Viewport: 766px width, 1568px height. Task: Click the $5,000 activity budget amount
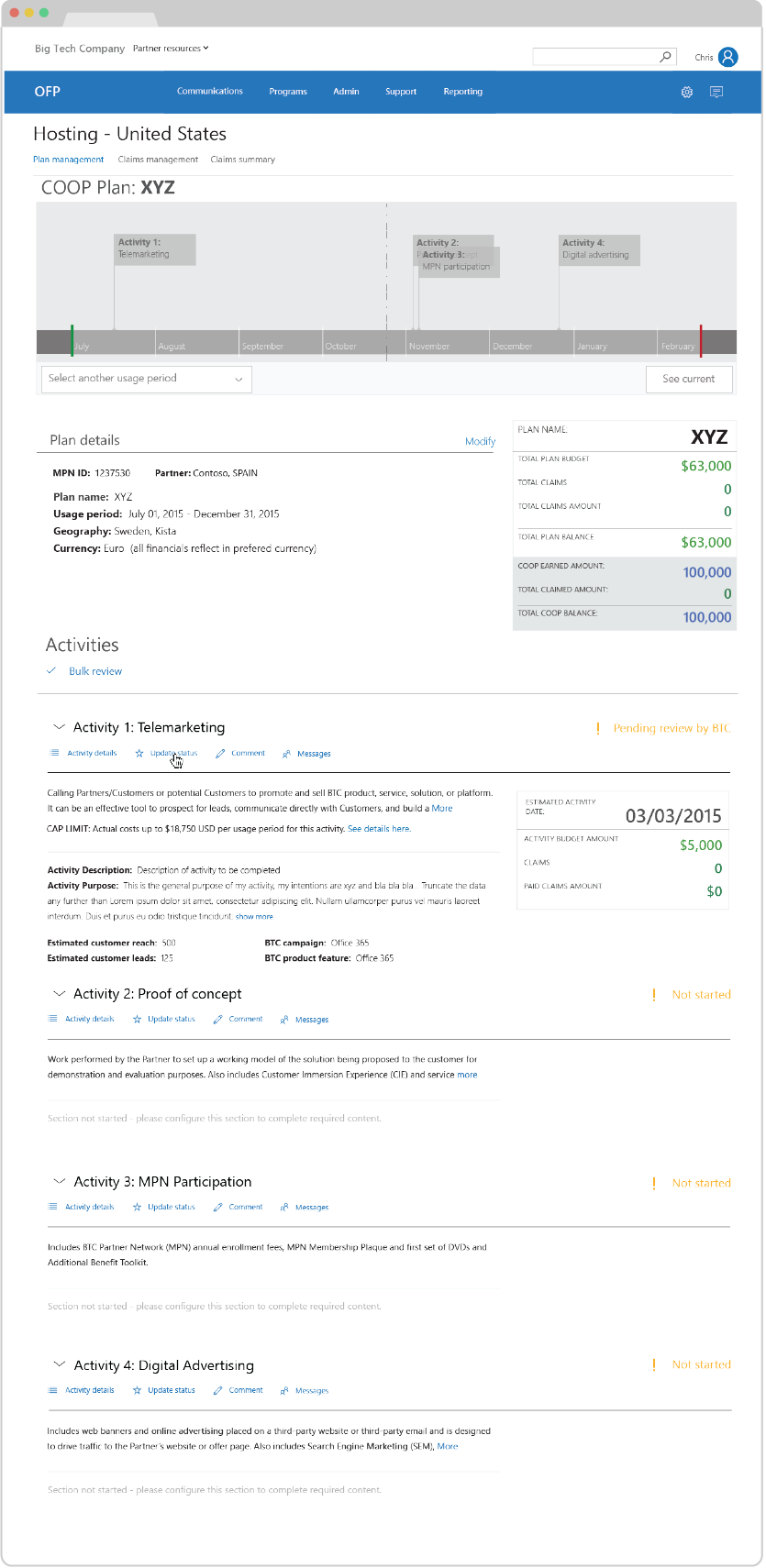(701, 845)
